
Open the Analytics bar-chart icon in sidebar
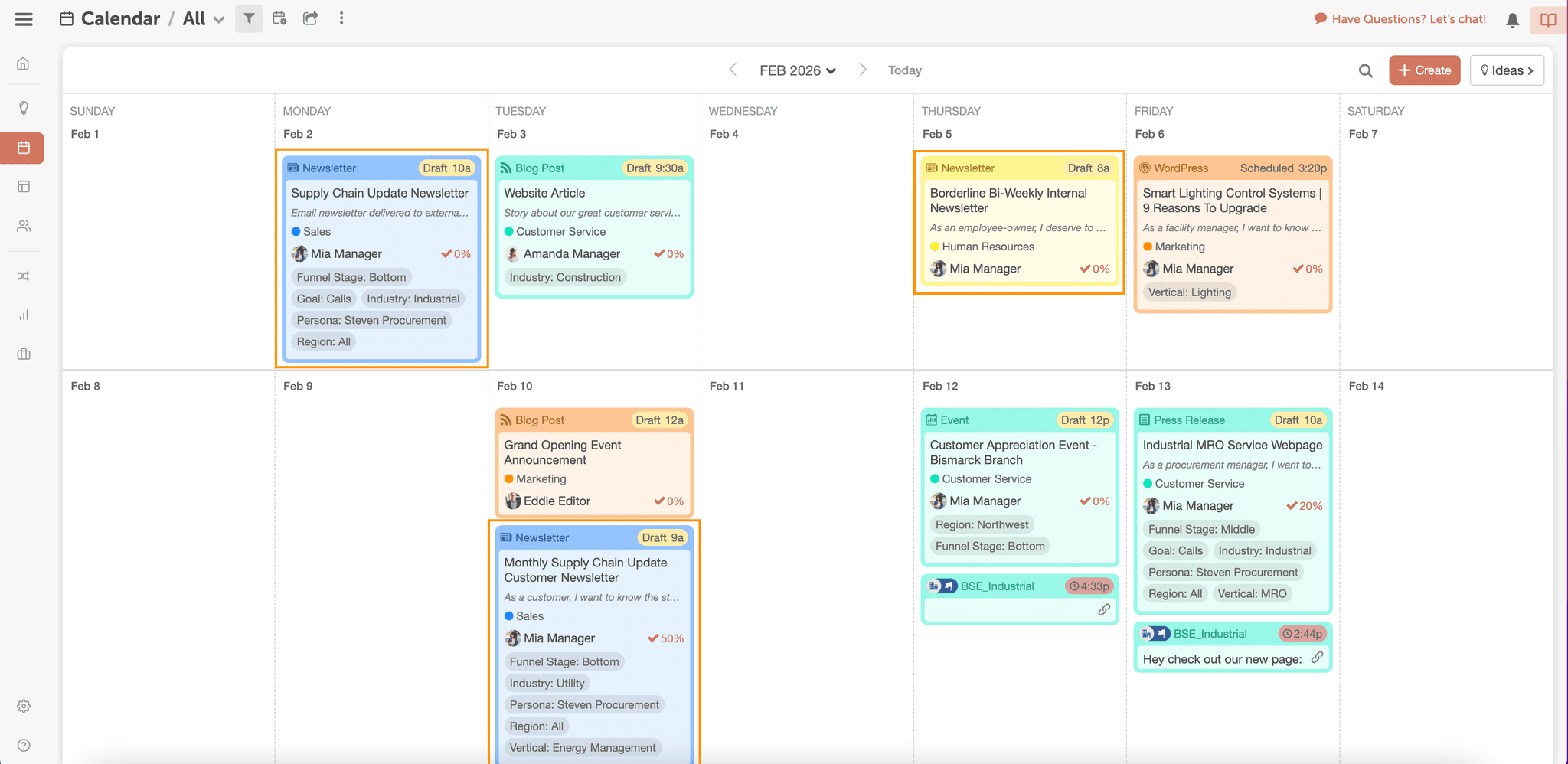pyautogui.click(x=23, y=315)
